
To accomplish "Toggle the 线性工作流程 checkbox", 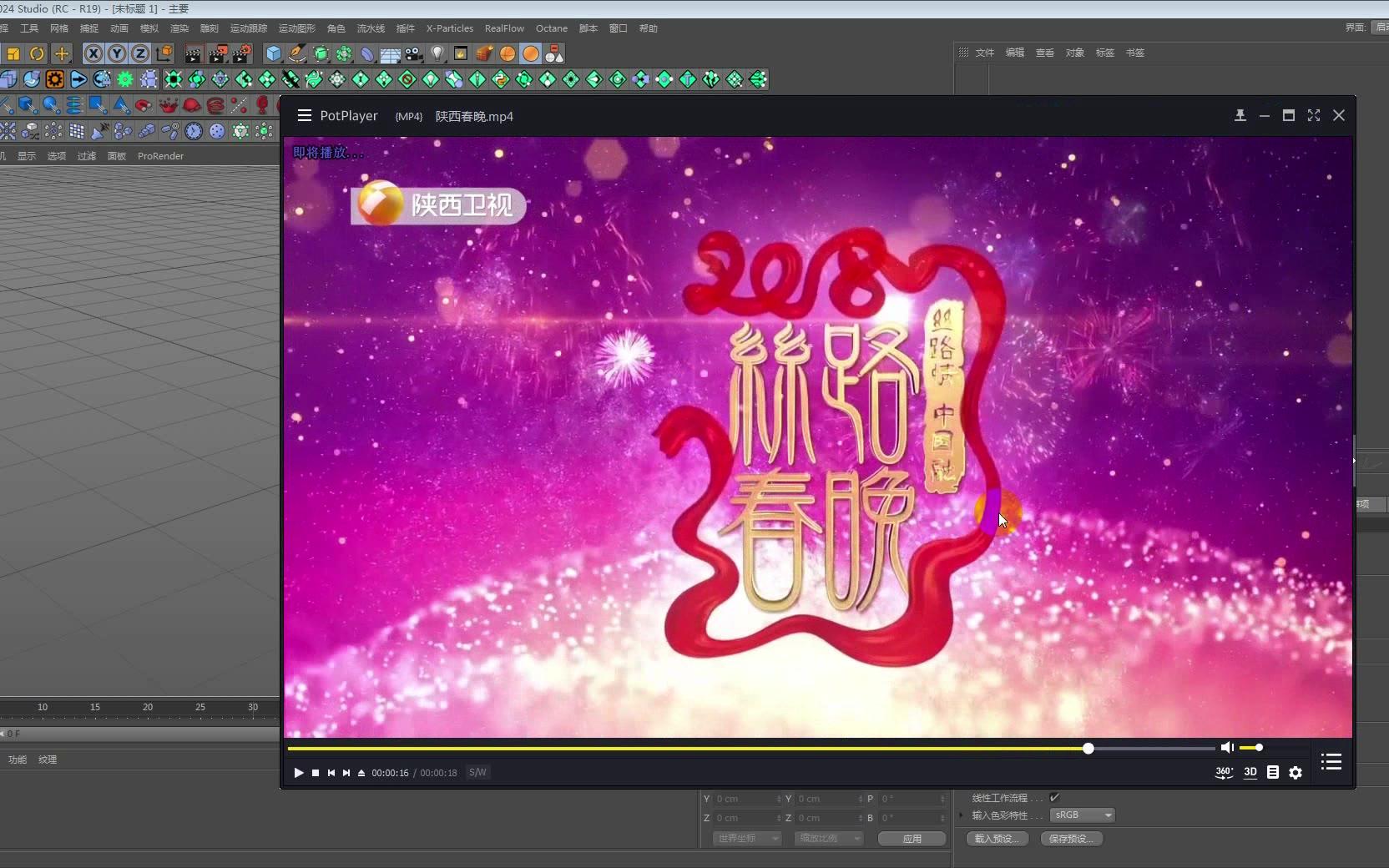I will [1055, 798].
